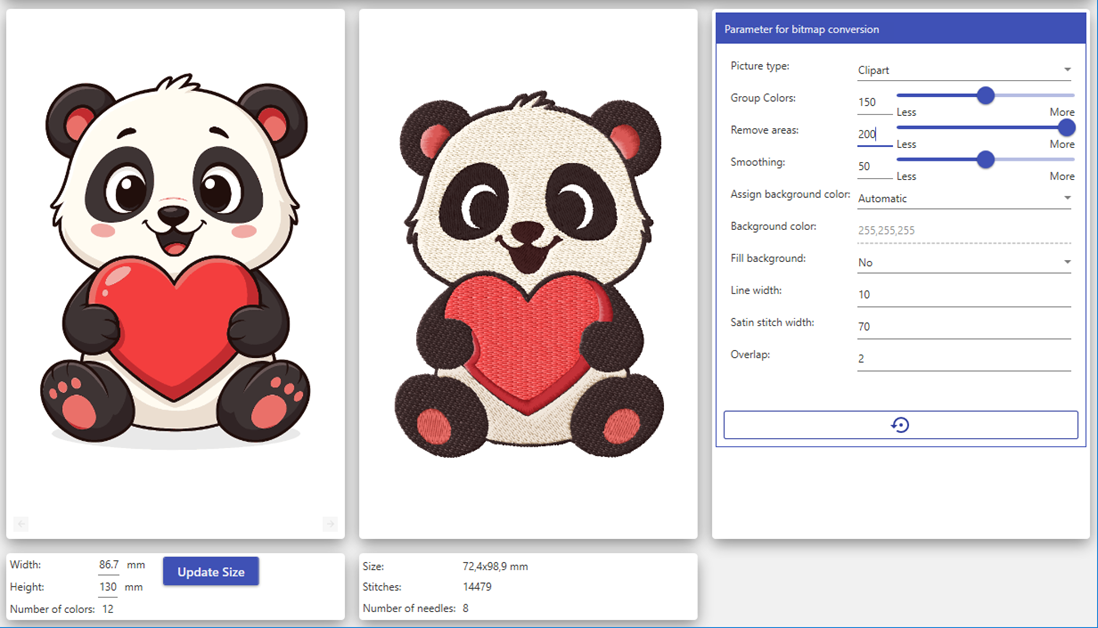Open the Fill background dropdown
The width and height of the screenshot is (1098, 628).
point(963,262)
